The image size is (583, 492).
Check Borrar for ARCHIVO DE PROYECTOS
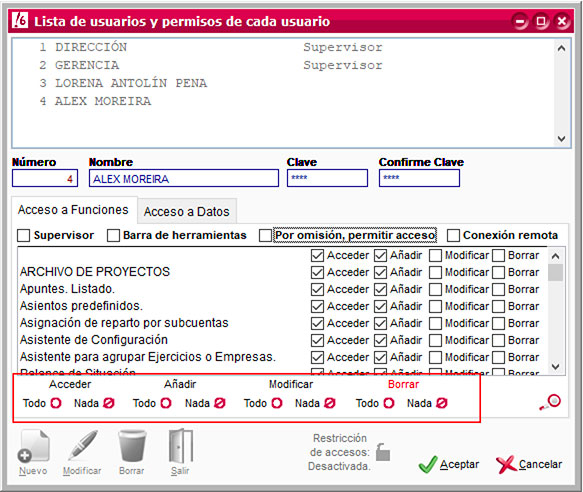pos(498,272)
